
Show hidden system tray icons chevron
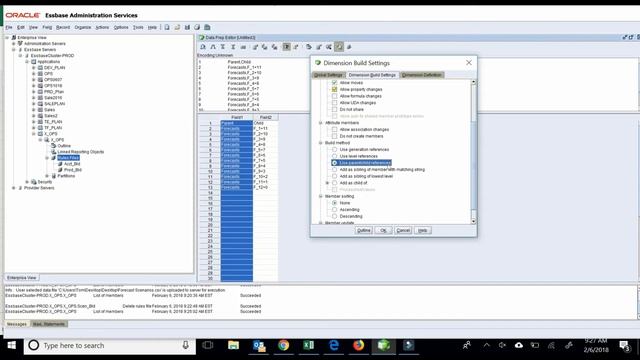click(x=487, y=345)
